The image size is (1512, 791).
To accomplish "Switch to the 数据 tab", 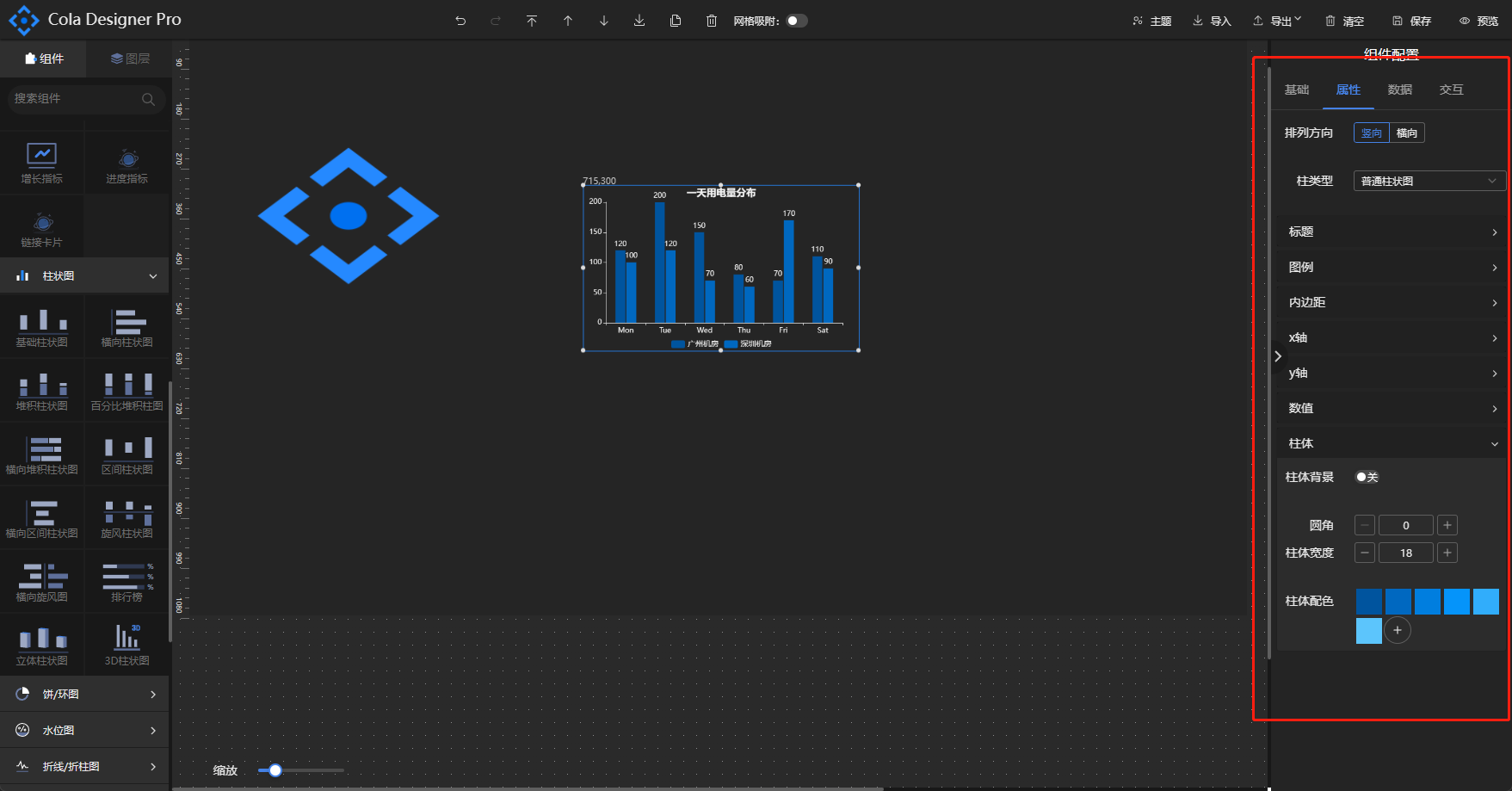I will (x=1399, y=90).
